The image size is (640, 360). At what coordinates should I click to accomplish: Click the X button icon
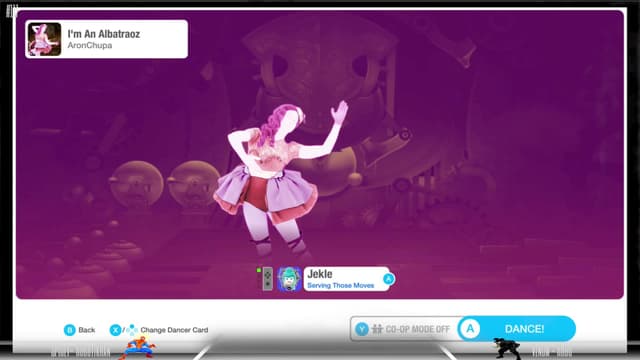pos(116,330)
